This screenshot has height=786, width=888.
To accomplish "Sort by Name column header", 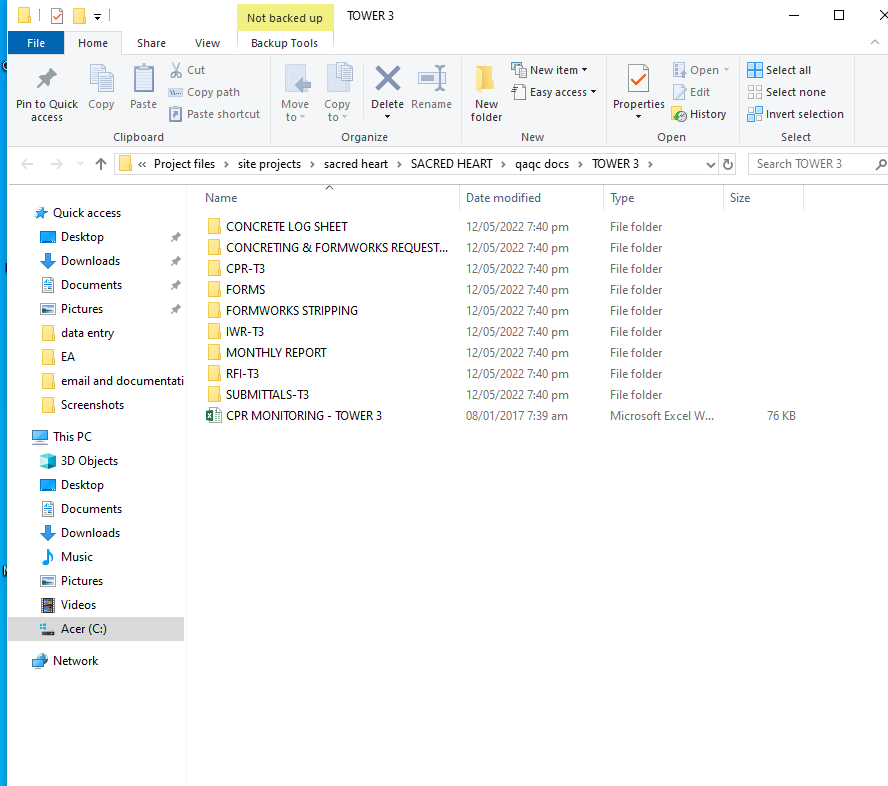I will point(221,198).
